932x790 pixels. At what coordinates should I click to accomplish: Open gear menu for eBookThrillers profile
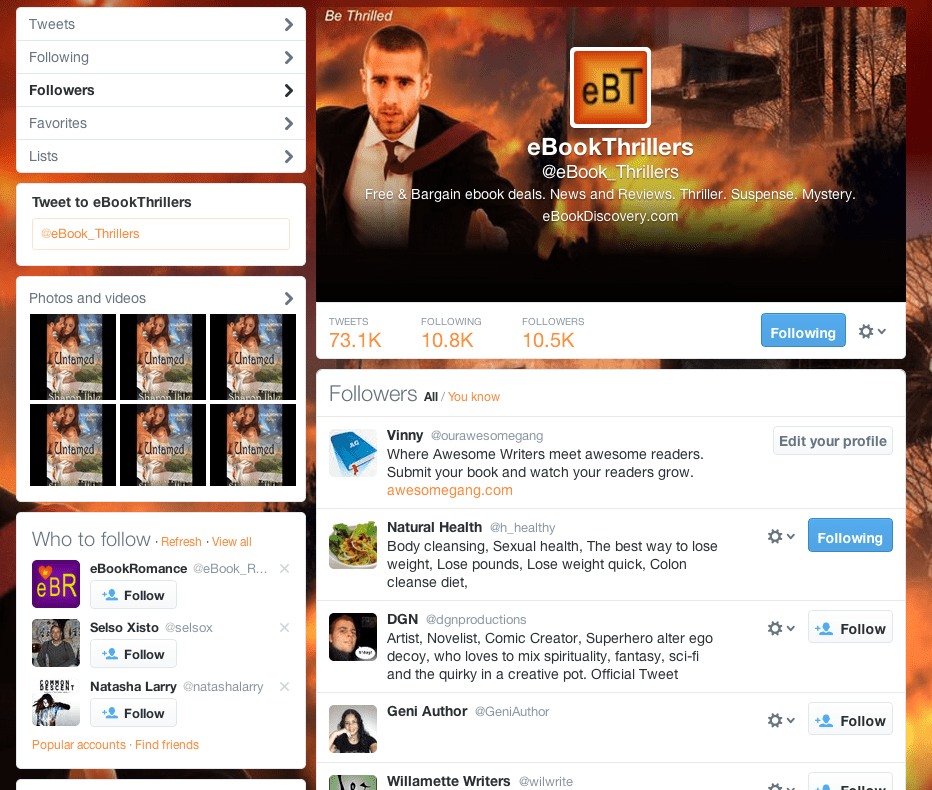[872, 331]
